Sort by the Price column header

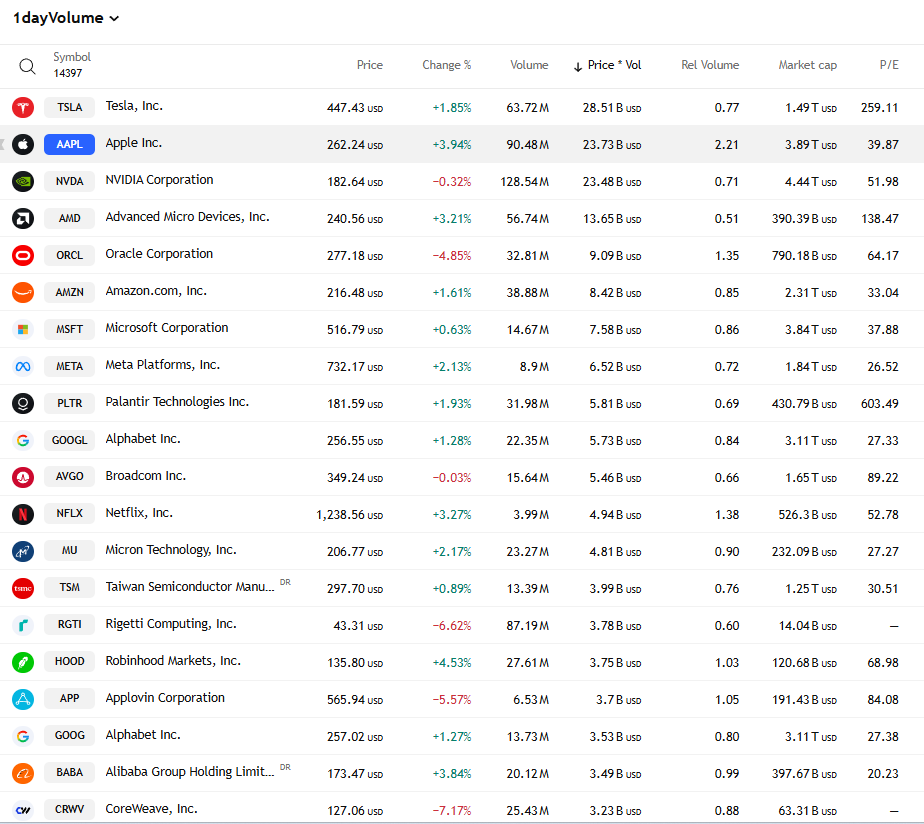(369, 65)
